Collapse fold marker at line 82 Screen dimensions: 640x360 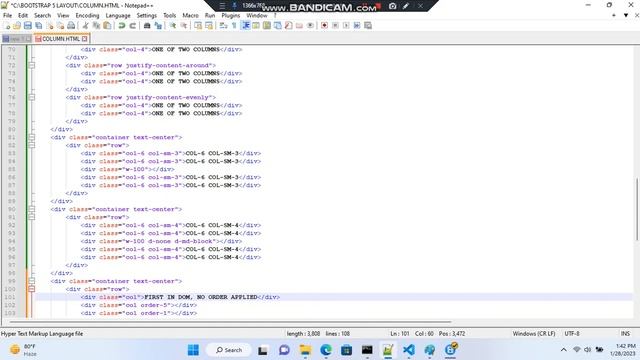coord(31,145)
